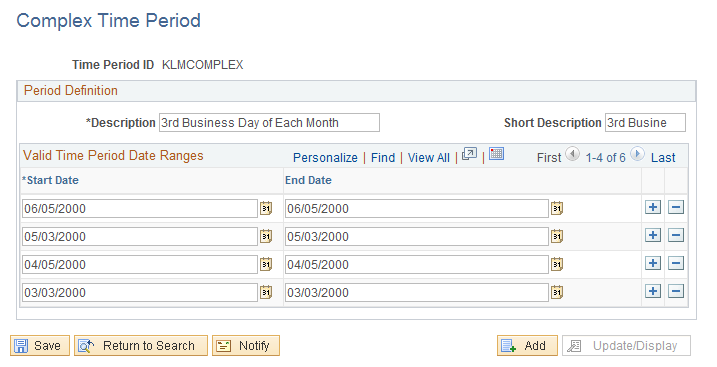The image size is (717, 367).
Task: Sort by End Date column header
Action: 308,180
